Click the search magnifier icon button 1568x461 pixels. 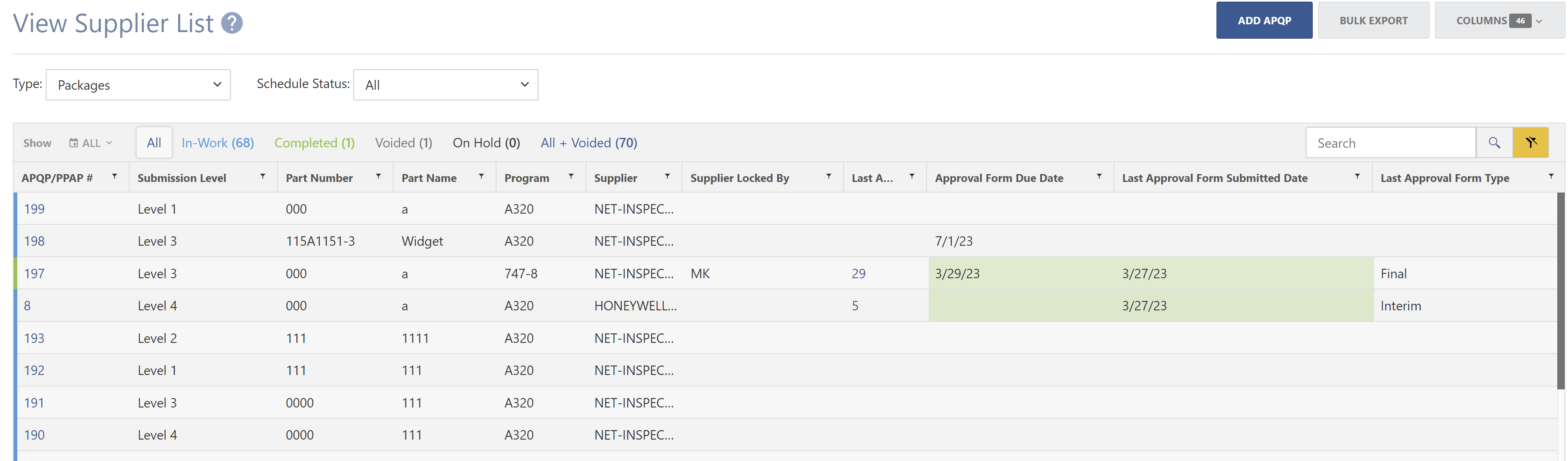tap(1494, 142)
